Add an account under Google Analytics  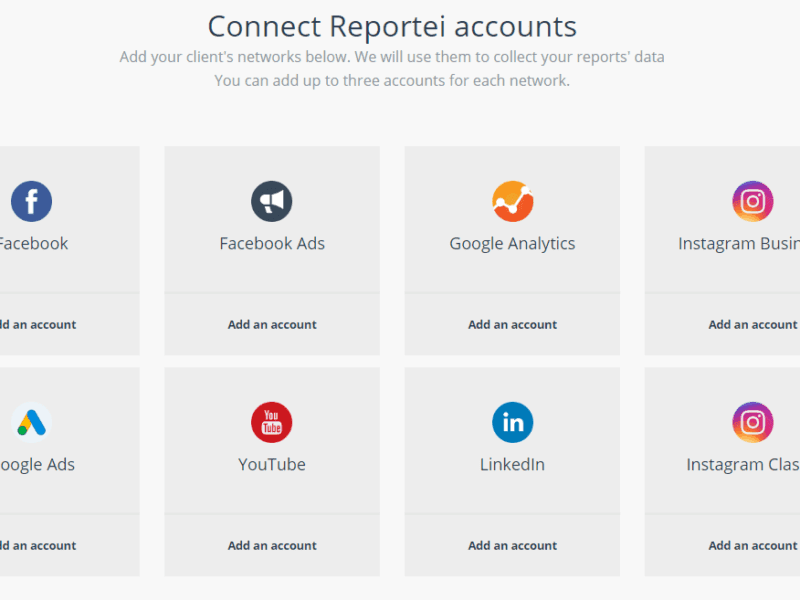512,324
